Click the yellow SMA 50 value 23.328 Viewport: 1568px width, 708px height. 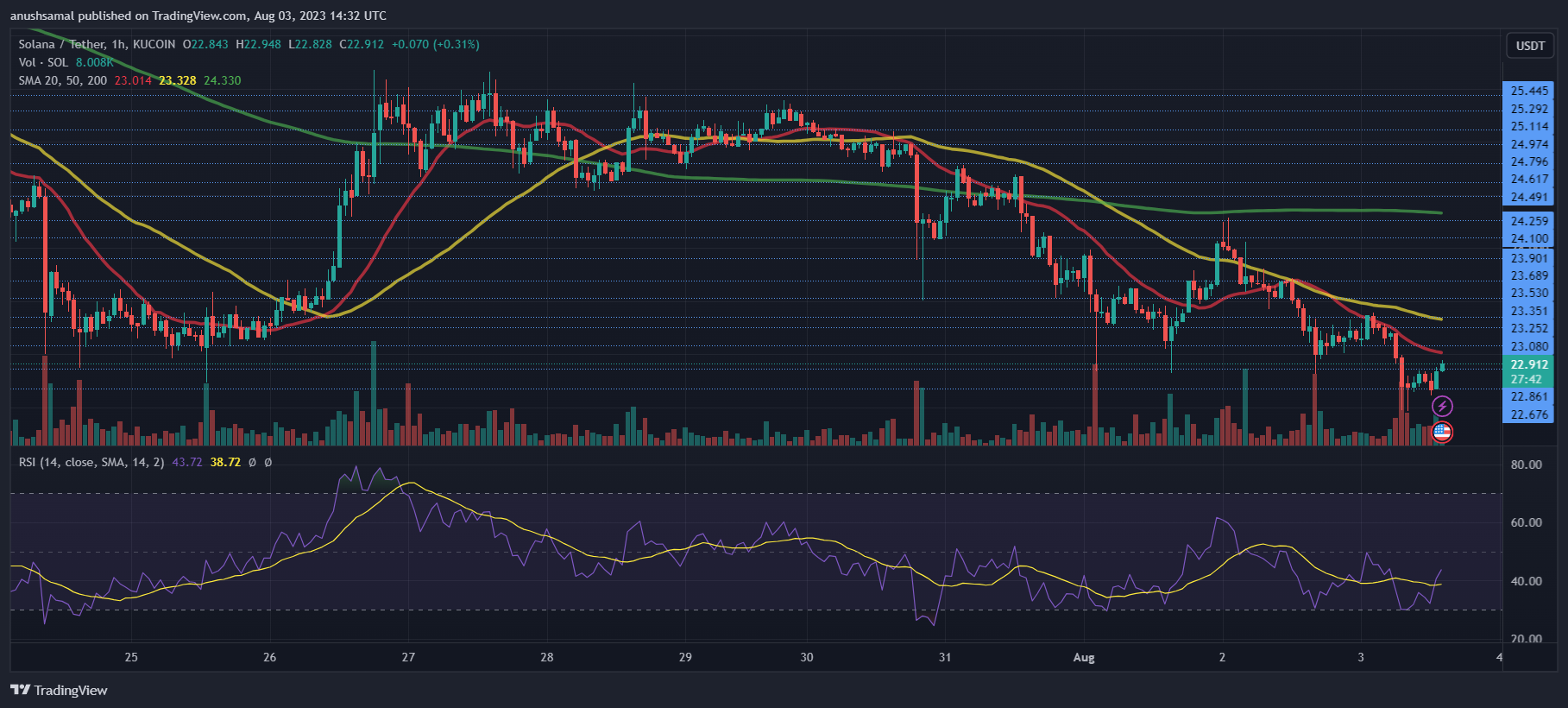178,80
